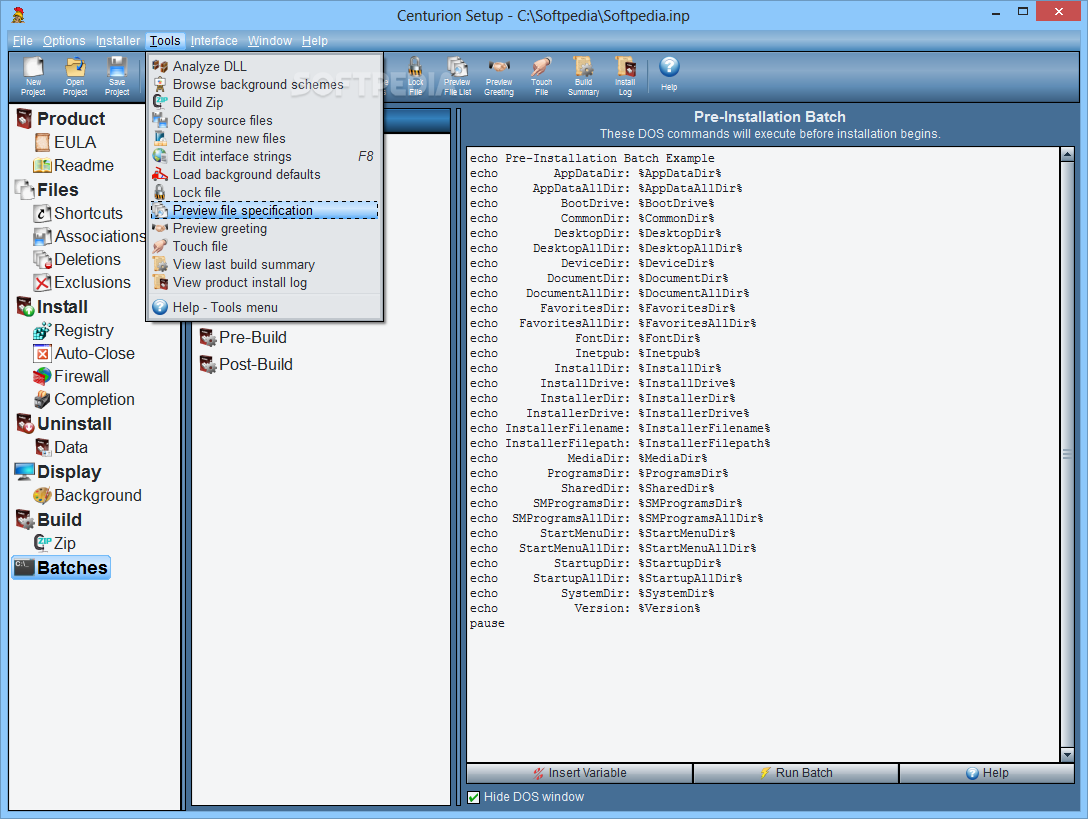Choose Build Zip from Tools menu
Image resolution: width=1088 pixels, height=819 pixels.
pos(264,102)
